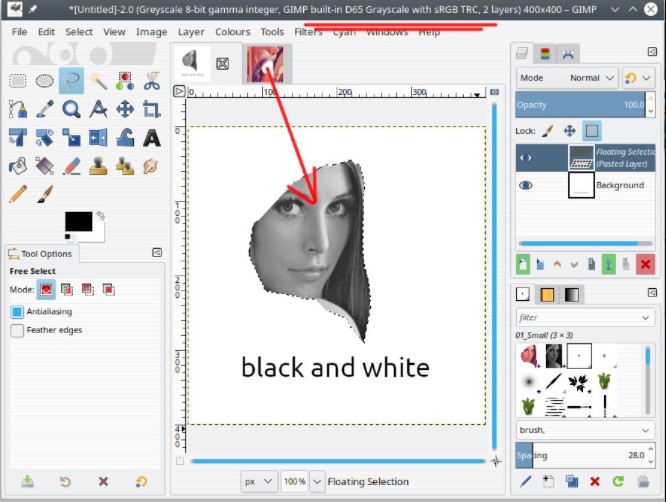This screenshot has width=666, height=502.
Task: Toggle Lock position and size
Action: click(x=569, y=131)
